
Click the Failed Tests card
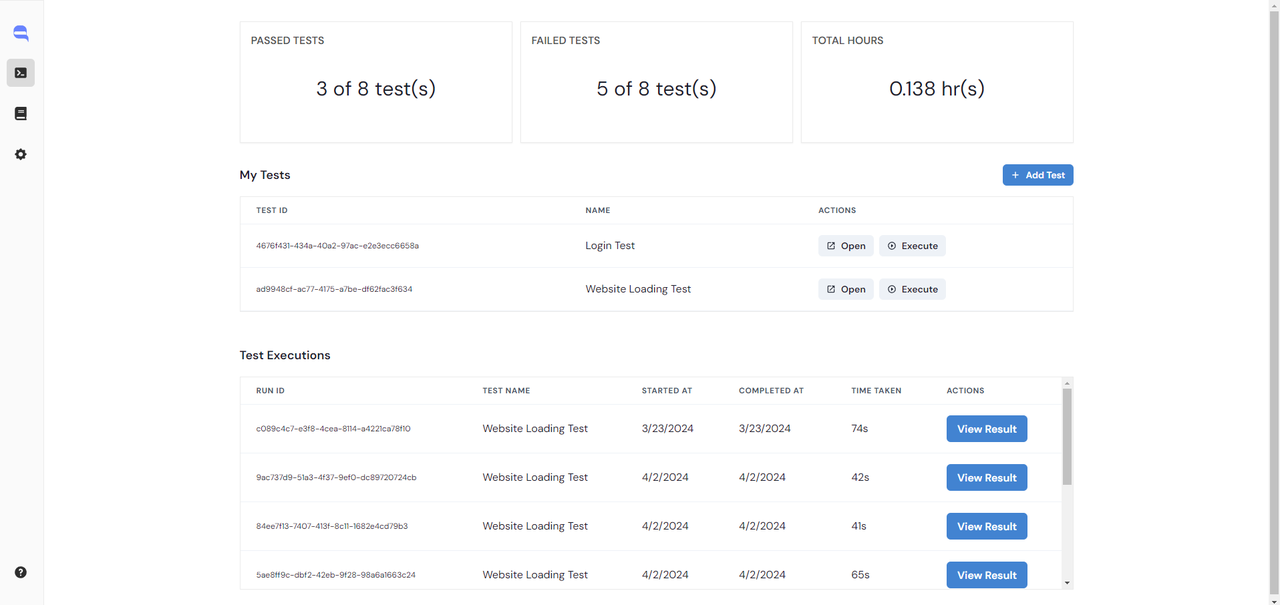tap(657, 82)
